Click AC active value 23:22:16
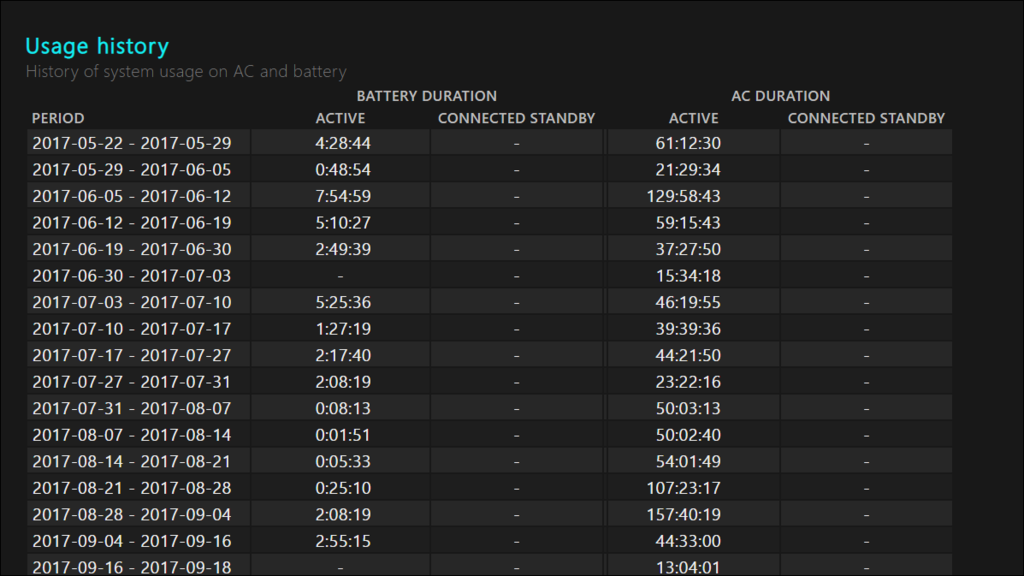The image size is (1024, 576). [x=688, y=381]
